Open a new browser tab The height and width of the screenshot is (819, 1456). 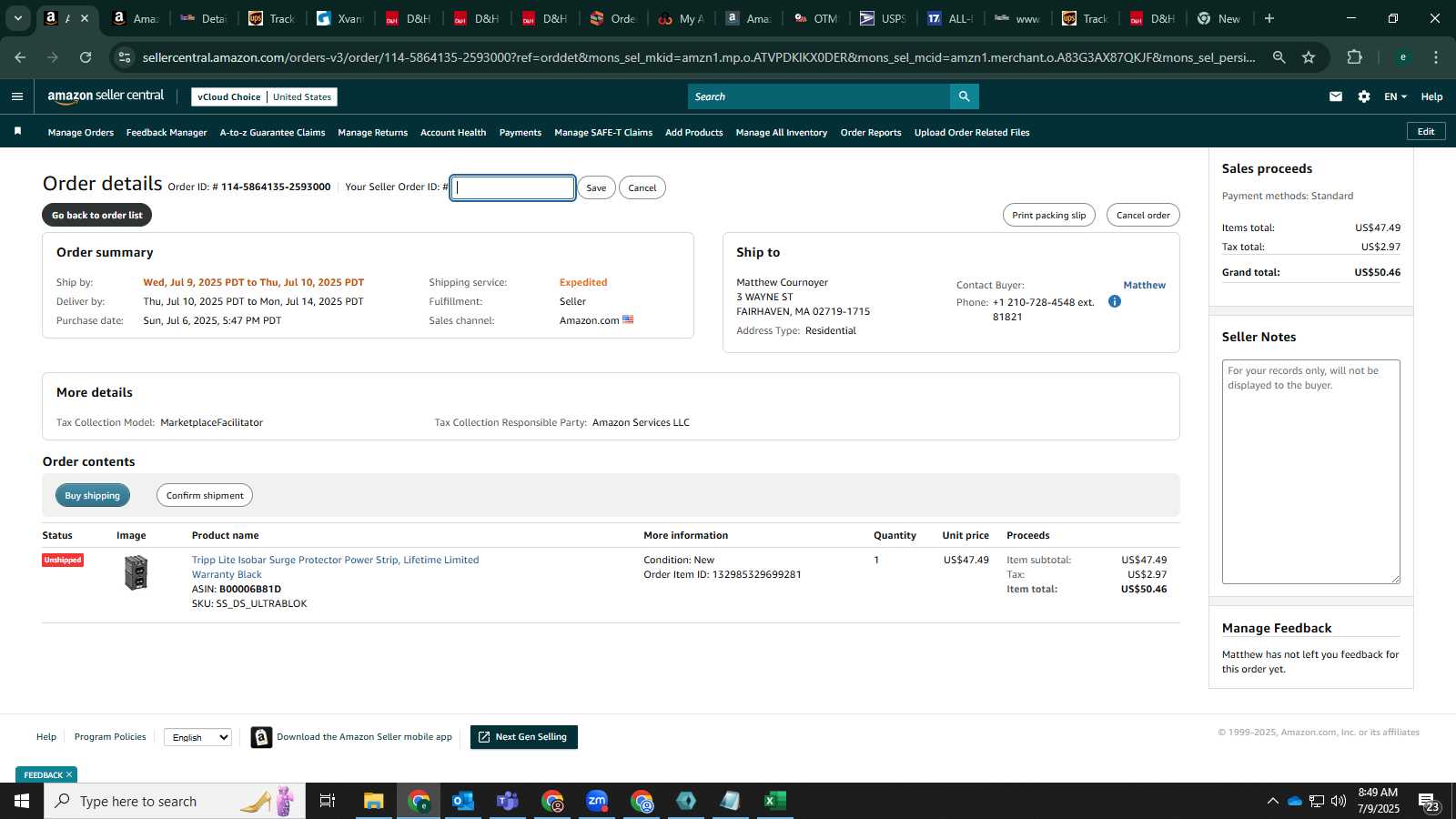point(1269,18)
